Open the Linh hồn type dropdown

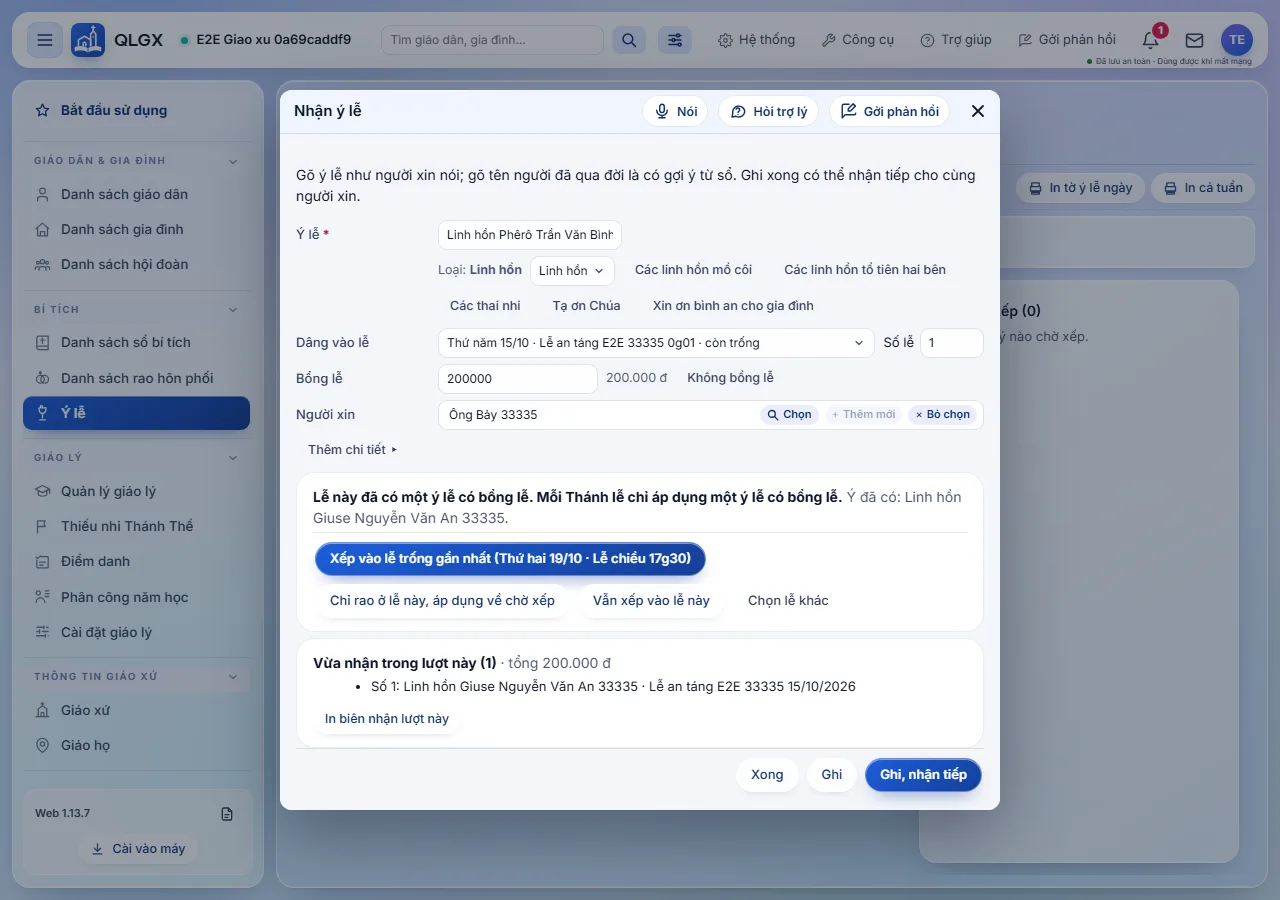pyautogui.click(x=572, y=271)
